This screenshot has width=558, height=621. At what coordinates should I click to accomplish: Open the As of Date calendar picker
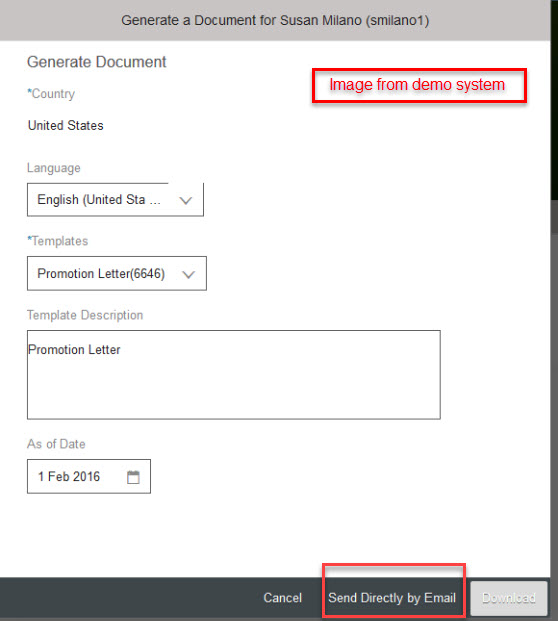click(x=133, y=477)
